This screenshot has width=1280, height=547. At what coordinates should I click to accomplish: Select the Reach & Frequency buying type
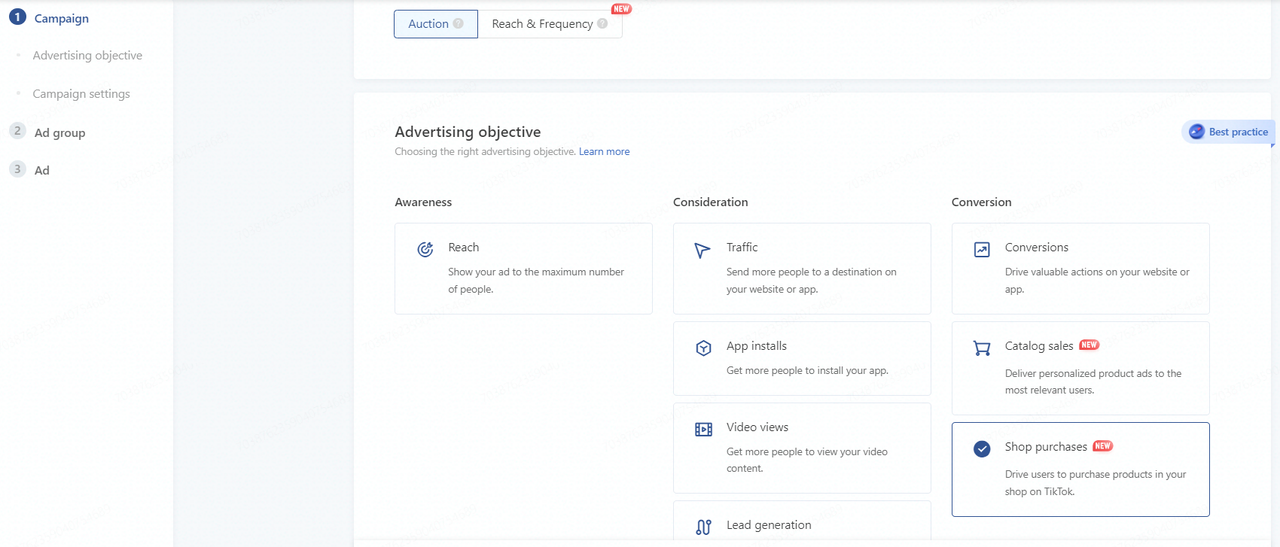point(550,24)
